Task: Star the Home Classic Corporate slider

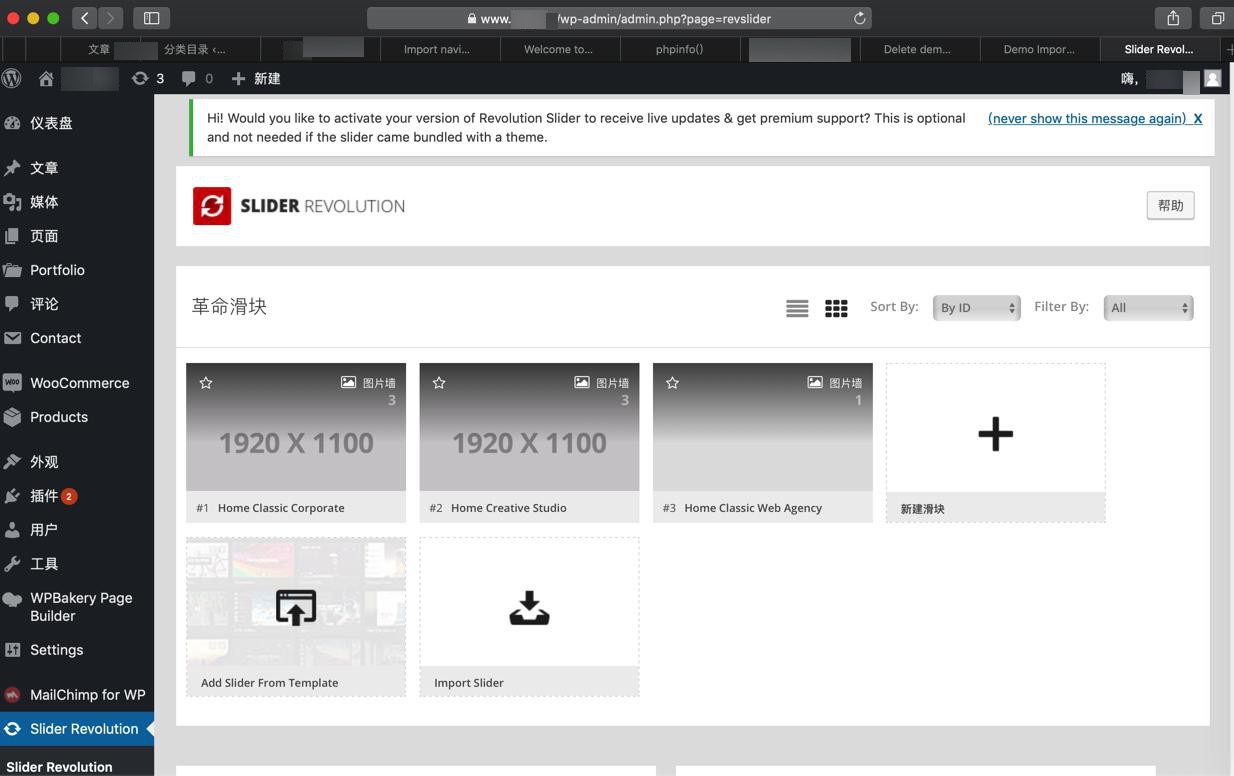Action: pyautogui.click(x=206, y=383)
